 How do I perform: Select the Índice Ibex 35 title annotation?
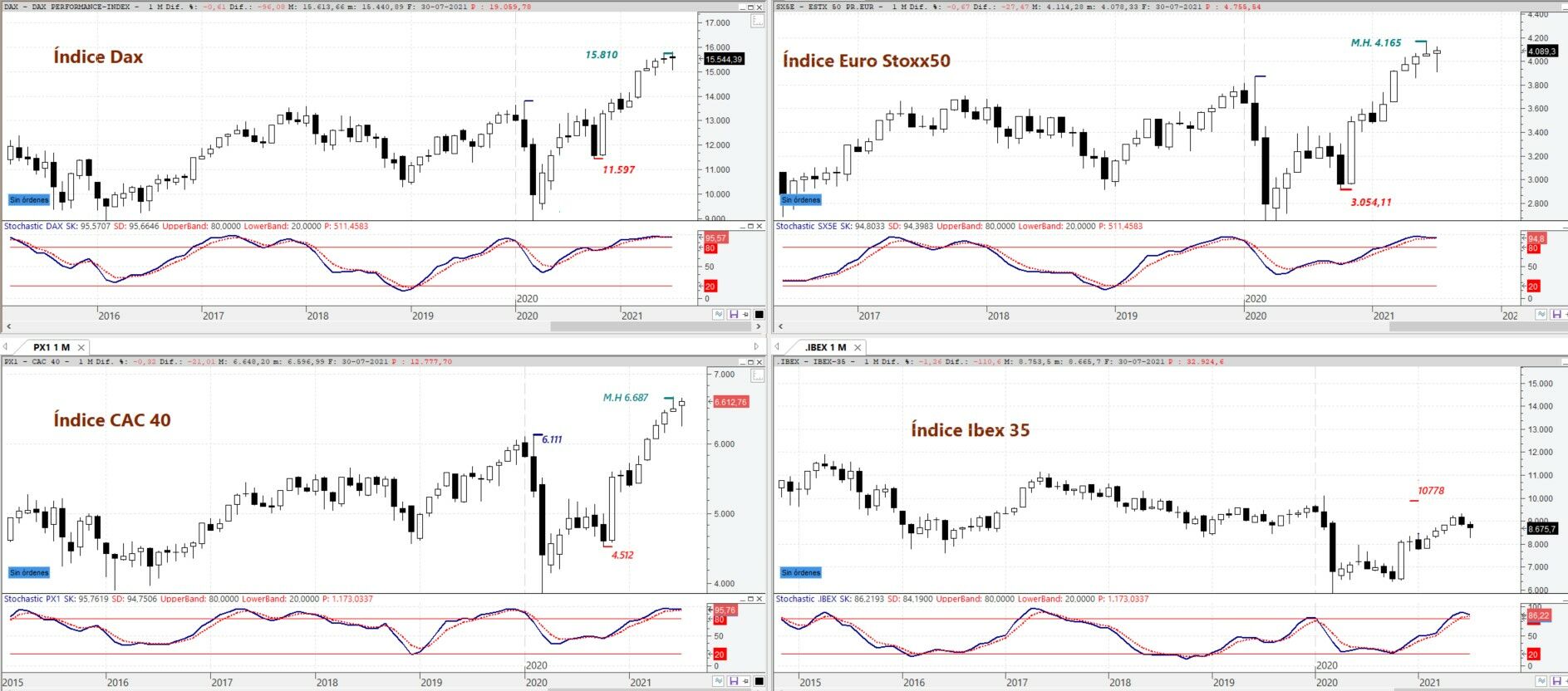[x=971, y=430]
